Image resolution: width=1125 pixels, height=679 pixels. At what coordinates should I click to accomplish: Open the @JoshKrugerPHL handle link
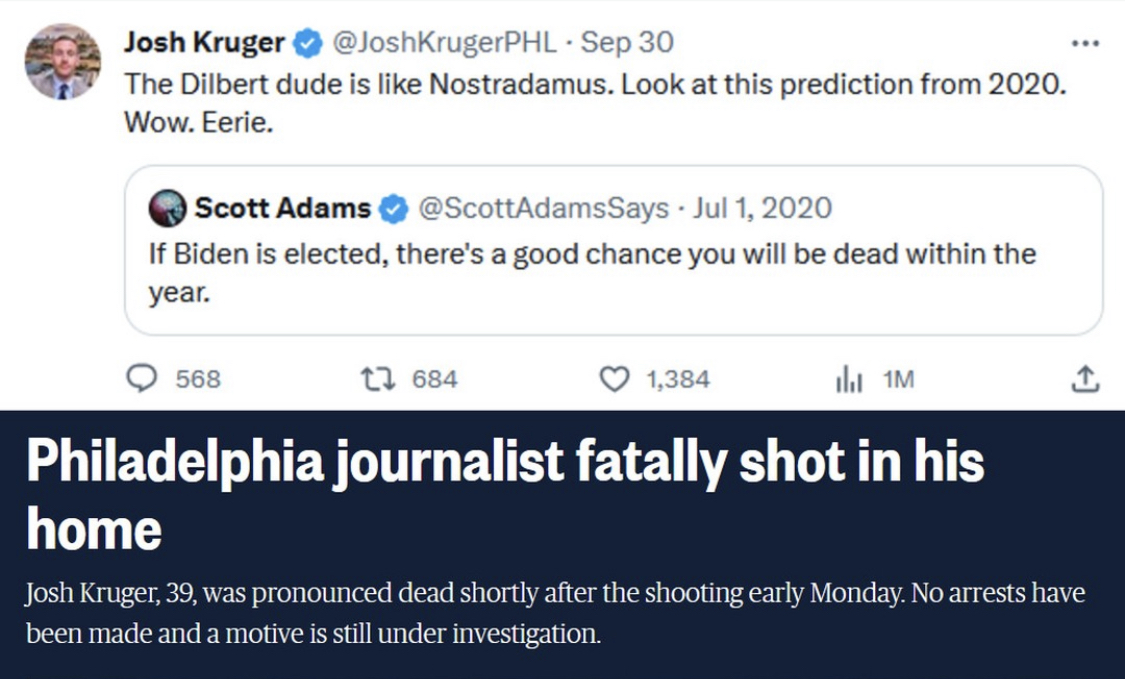[444, 43]
